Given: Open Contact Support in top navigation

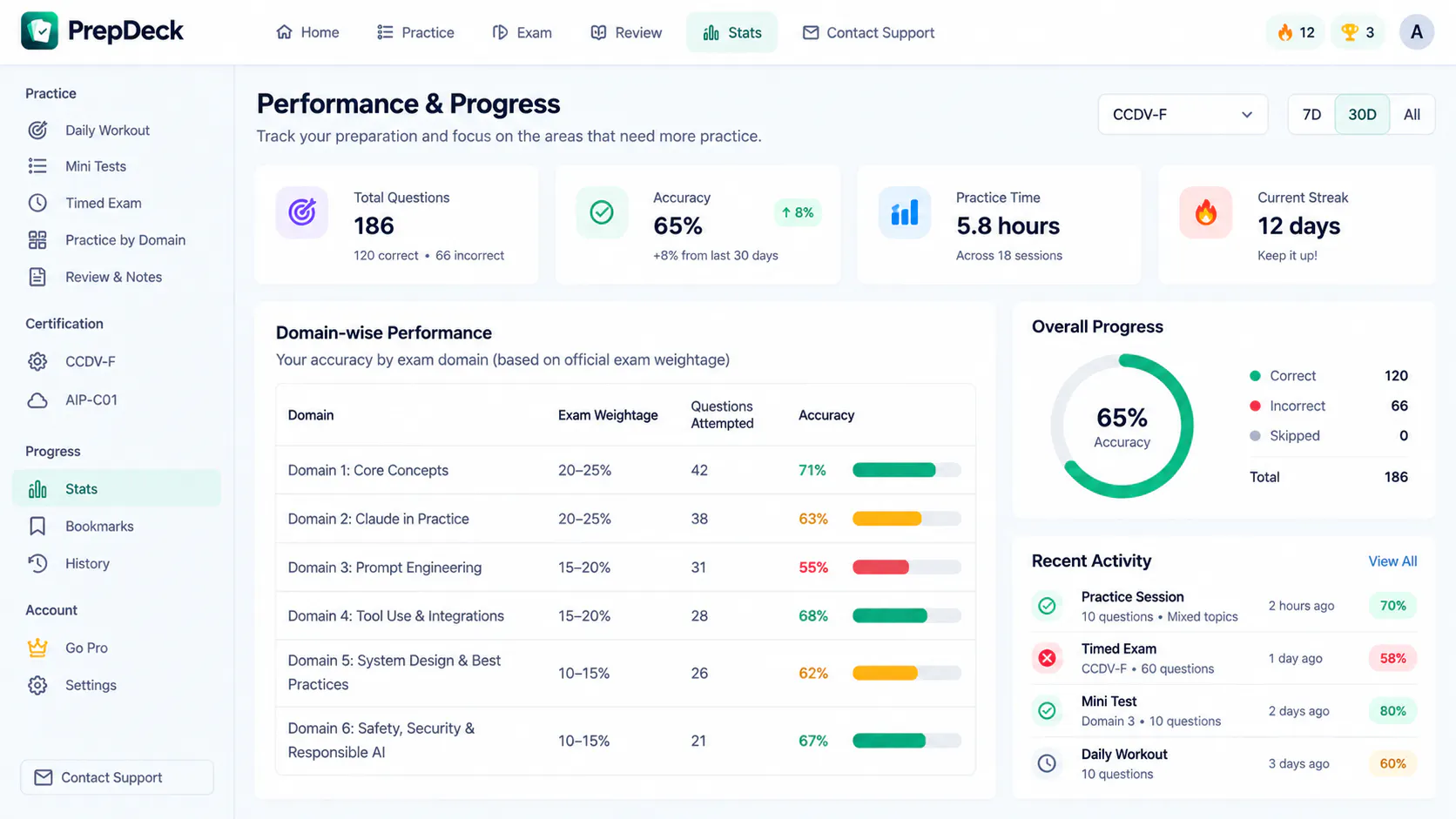Looking at the screenshot, I should (x=868, y=32).
